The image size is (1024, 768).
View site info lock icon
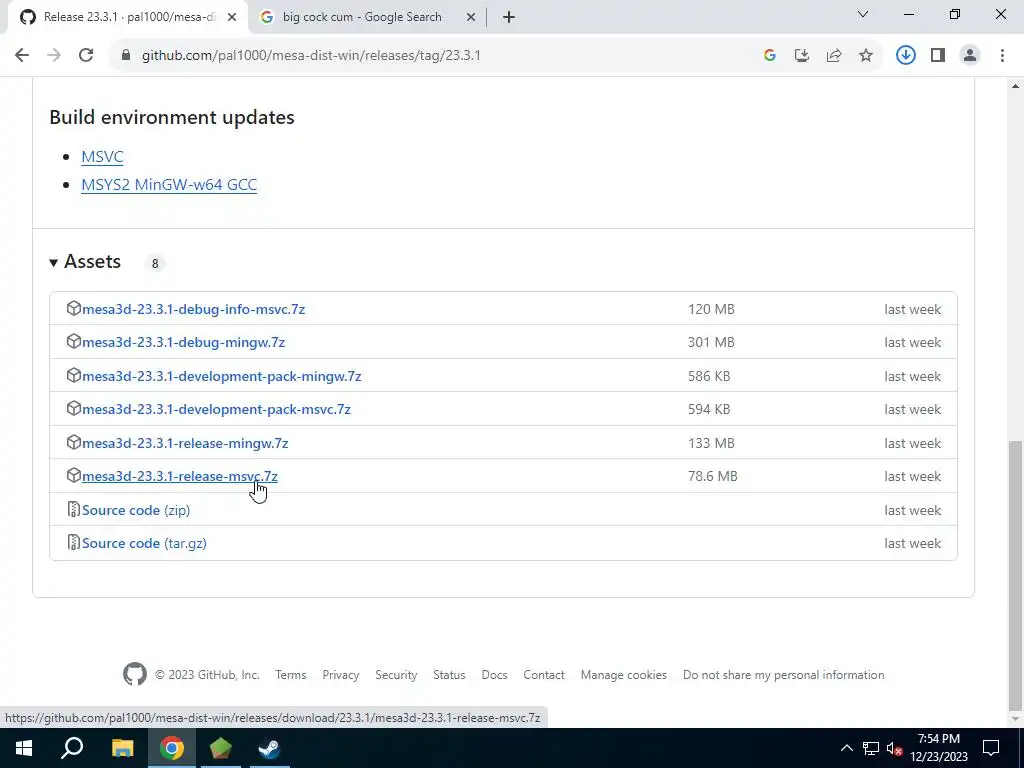(125, 56)
